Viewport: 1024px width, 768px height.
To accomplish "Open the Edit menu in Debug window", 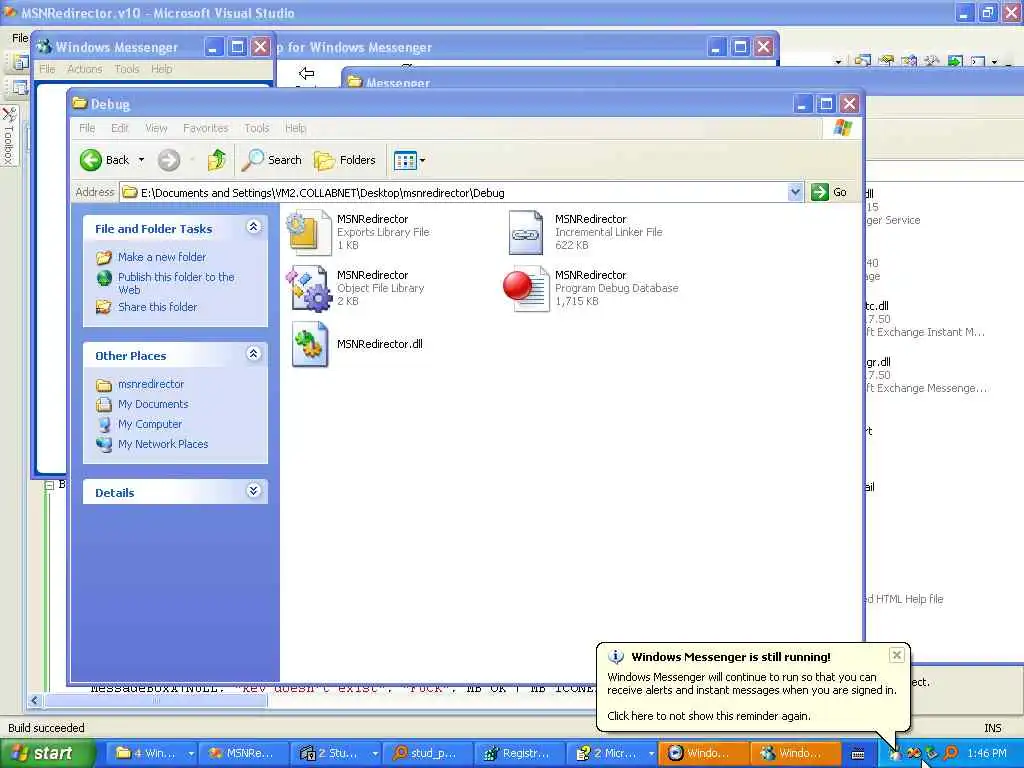I will pyautogui.click(x=120, y=128).
